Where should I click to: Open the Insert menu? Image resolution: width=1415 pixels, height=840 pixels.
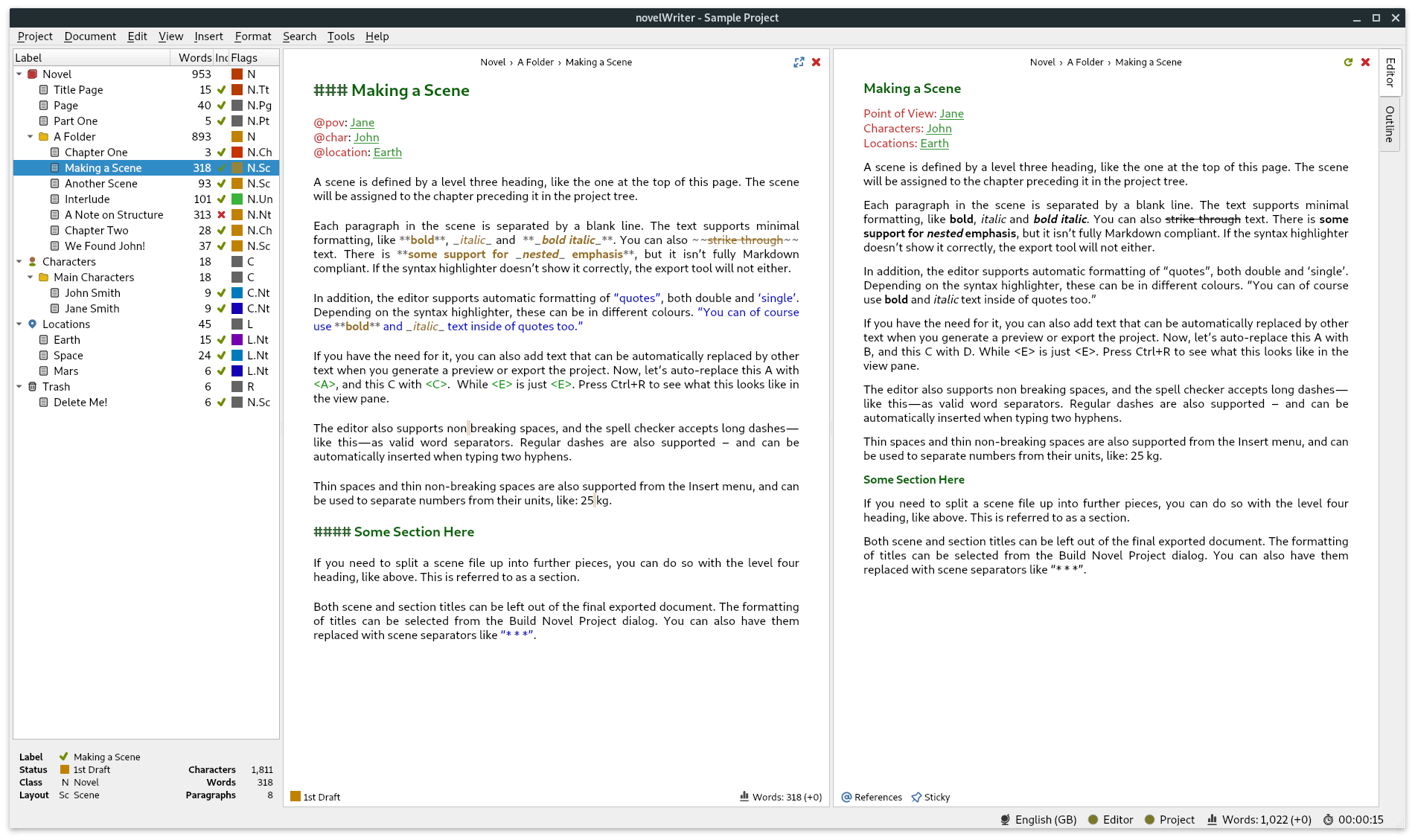[208, 36]
